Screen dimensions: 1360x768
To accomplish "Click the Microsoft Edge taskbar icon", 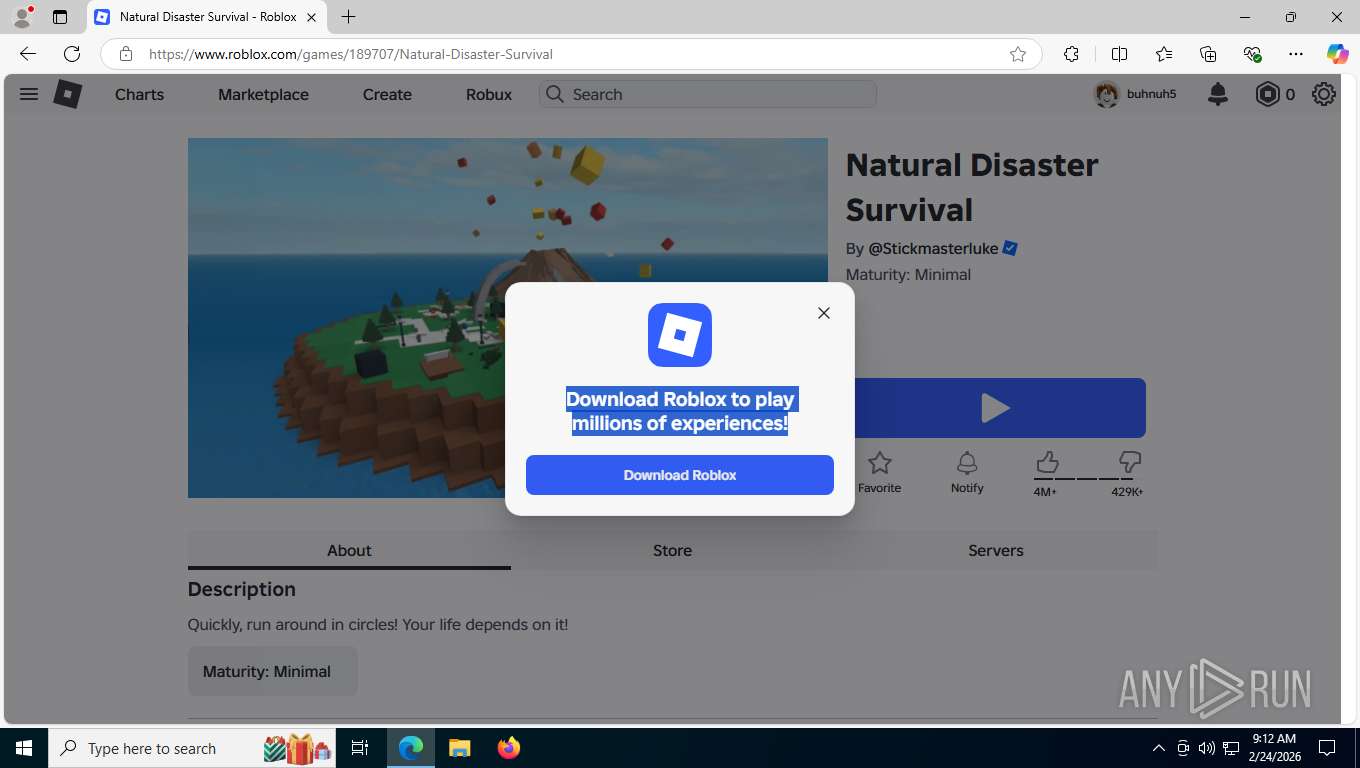I will [411, 748].
